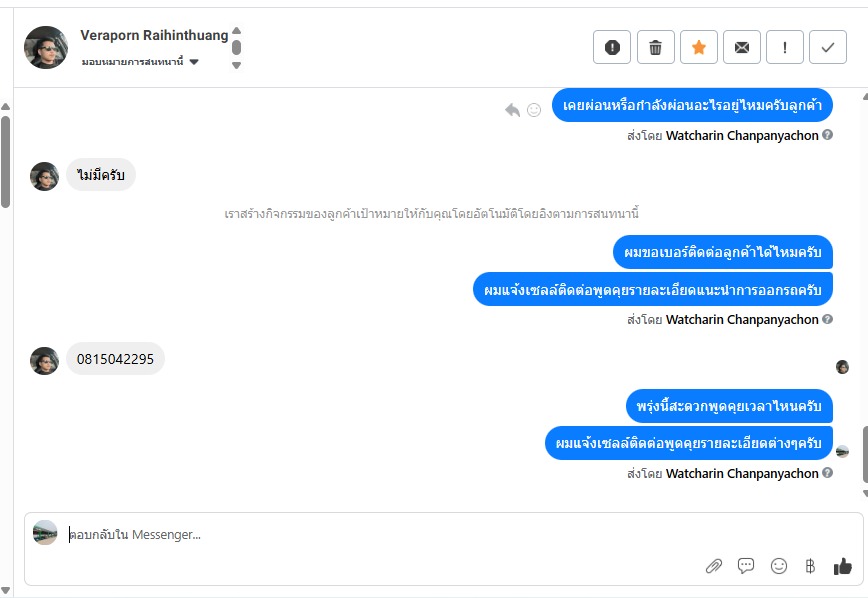Open saved replies speech bubble icon
This screenshot has width=868, height=598.
pyautogui.click(x=746, y=566)
